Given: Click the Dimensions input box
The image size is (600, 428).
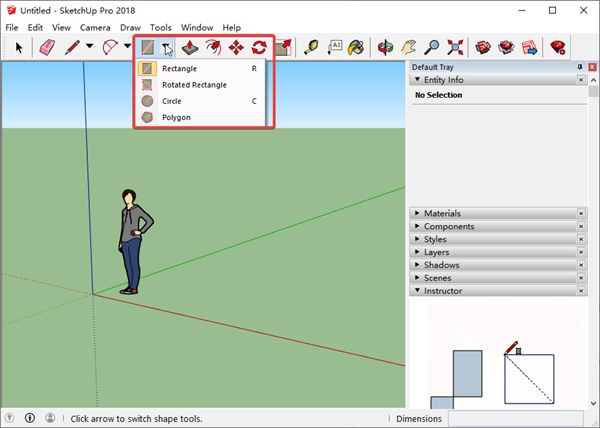Looking at the screenshot, I should tap(516, 418).
